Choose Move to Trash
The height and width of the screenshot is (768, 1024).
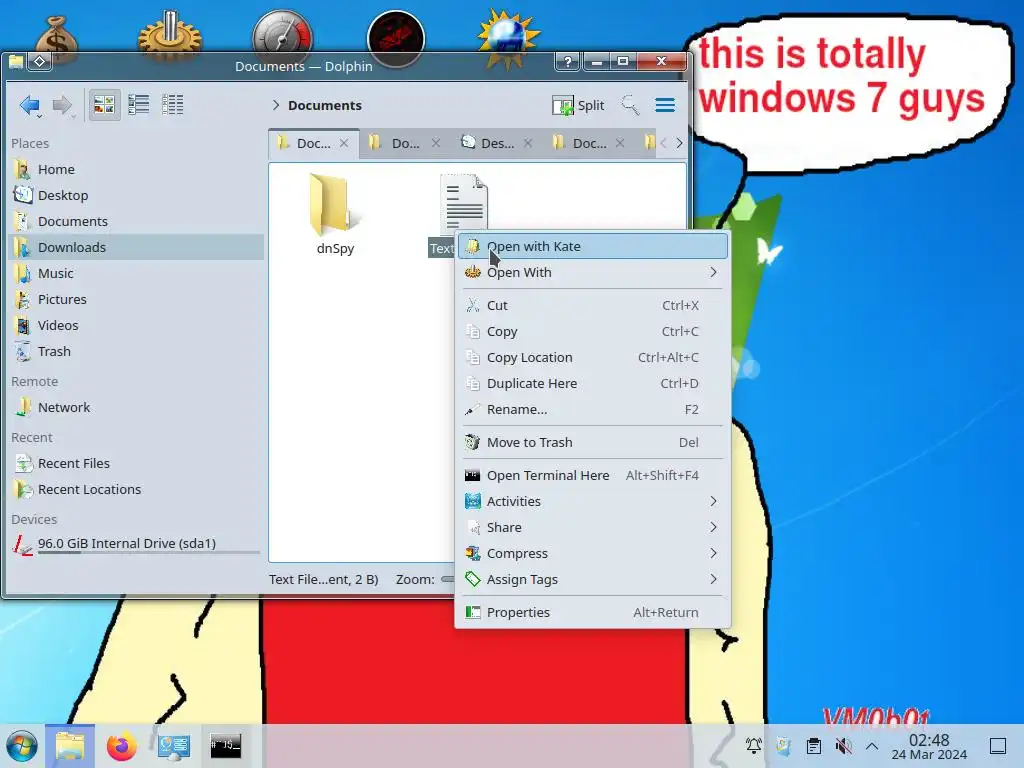tap(593, 442)
